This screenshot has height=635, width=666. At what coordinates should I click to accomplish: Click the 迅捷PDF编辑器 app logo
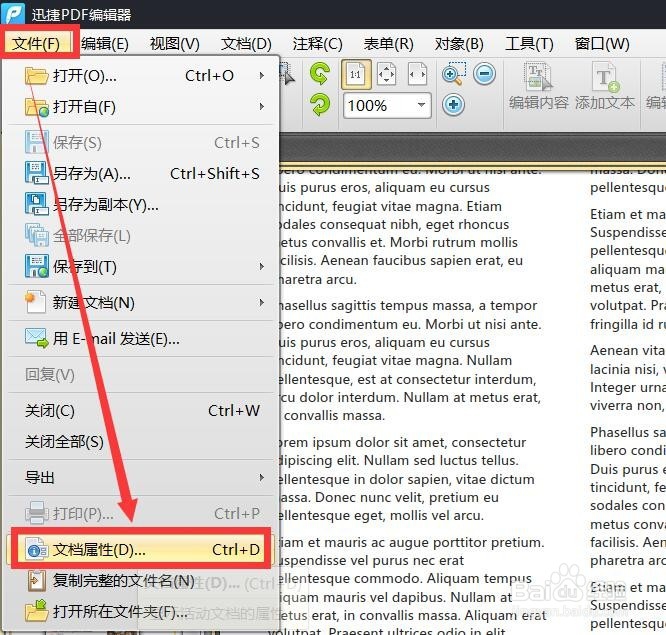pos(14,14)
